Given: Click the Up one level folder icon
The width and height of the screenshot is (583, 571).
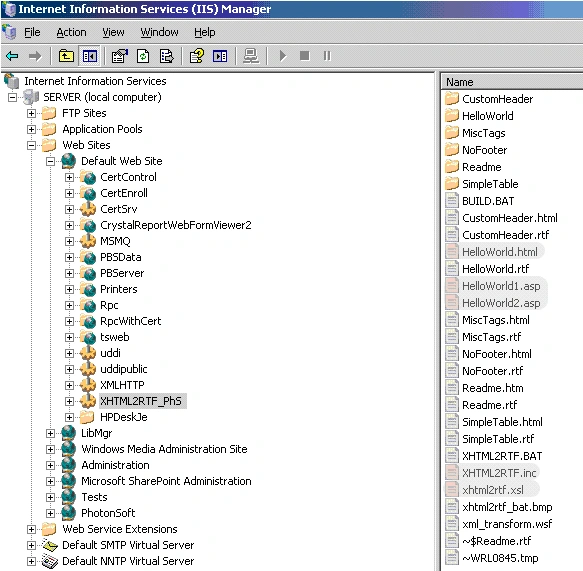Looking at the screenshot, I should [66, 56].
